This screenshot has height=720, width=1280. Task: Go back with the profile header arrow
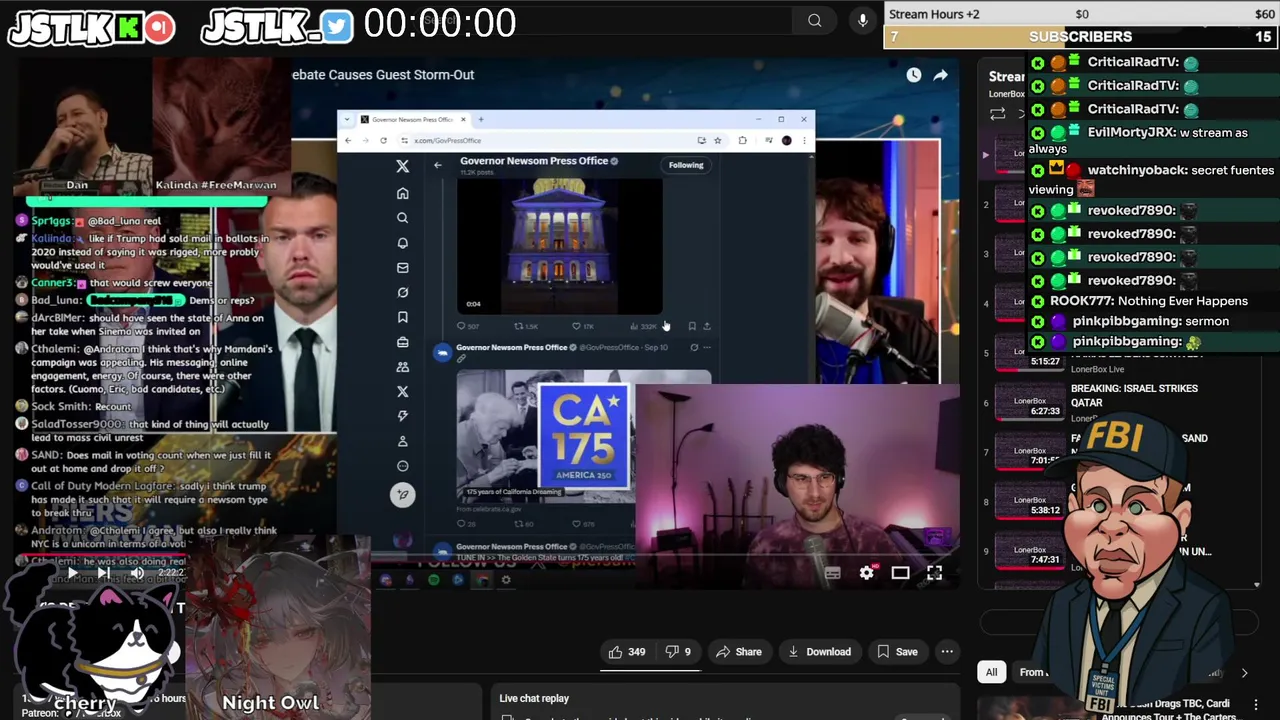coord(437,165)
